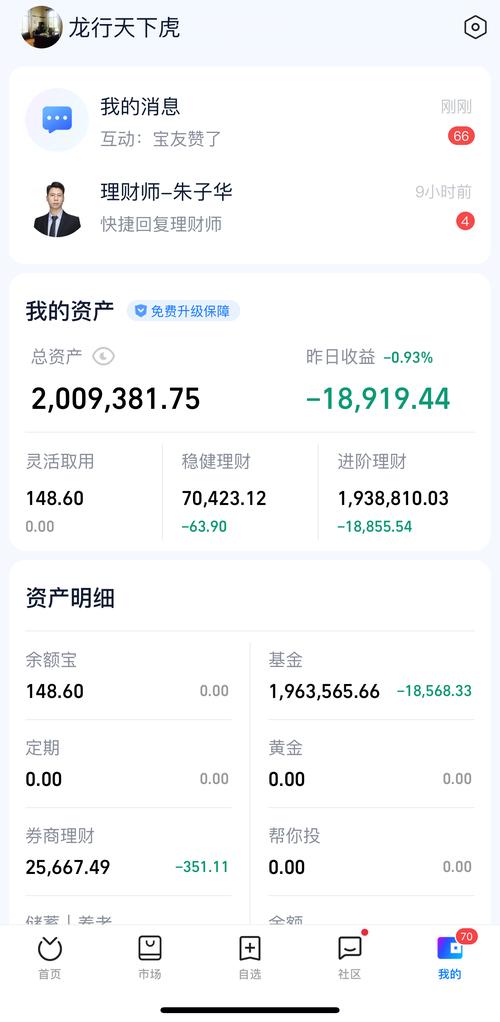Viewport: 500px width, 1022px height.
Task: Tap the -18,855.54 loss value
Action: pyautogui.click(x=375, y=527)
